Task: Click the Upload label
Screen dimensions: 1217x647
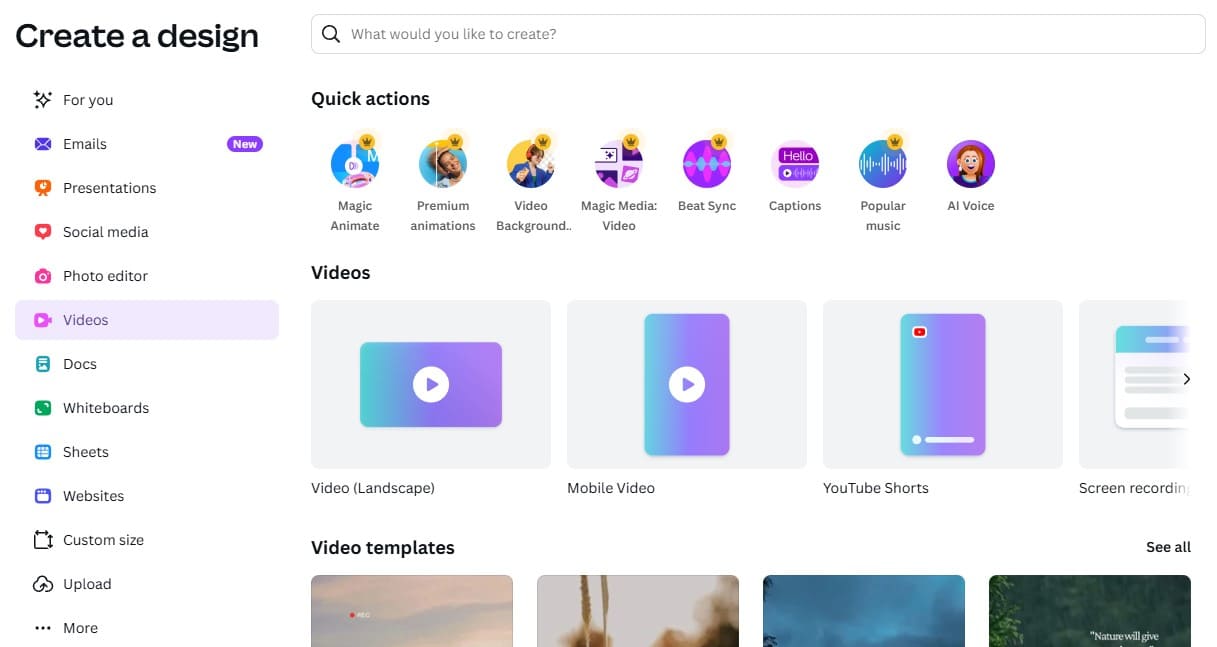Action: click(x=87, y=584)
